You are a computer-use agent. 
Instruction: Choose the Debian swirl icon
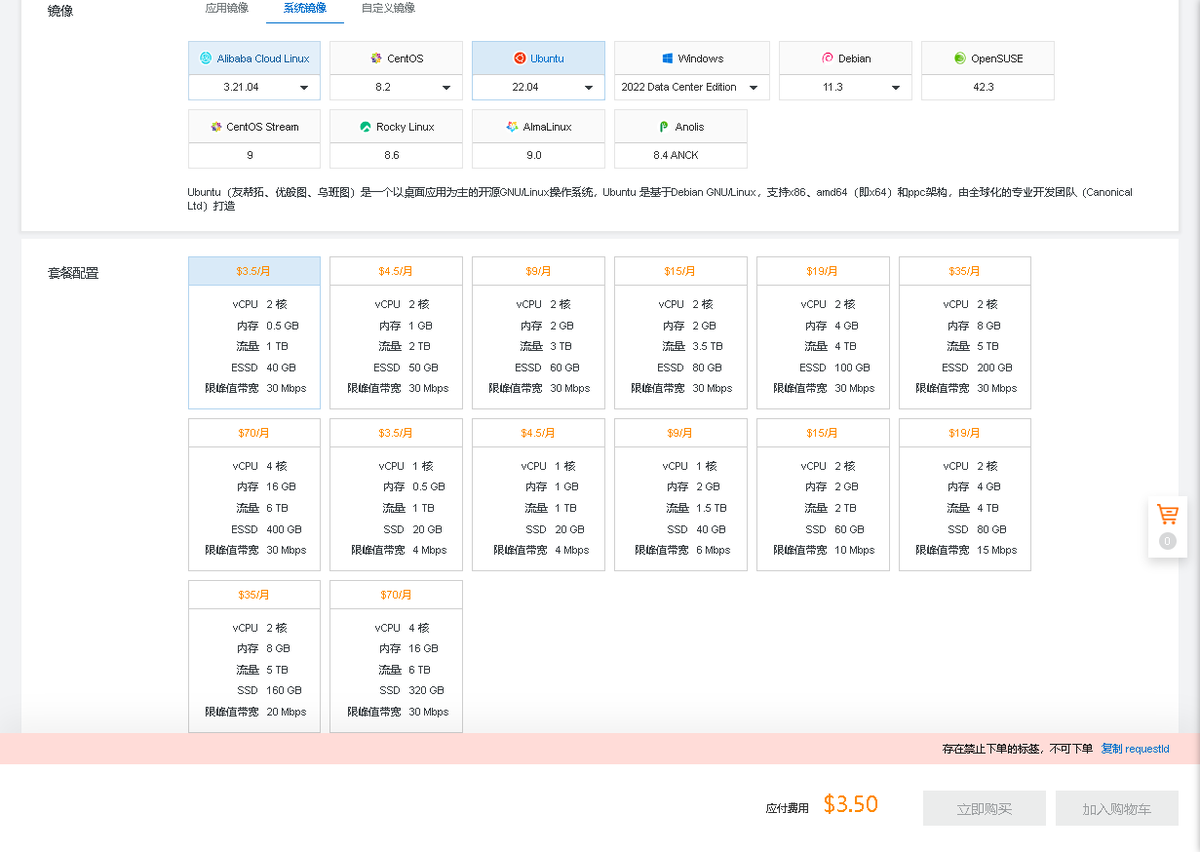(x=827, y=58)
